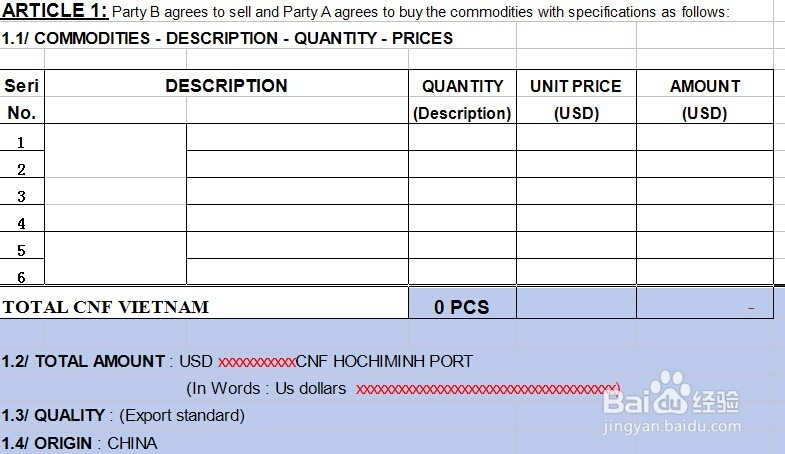Click the QUALITY Export standard line
This screenshot has width=785, height=454.
(x=123, y=415)
